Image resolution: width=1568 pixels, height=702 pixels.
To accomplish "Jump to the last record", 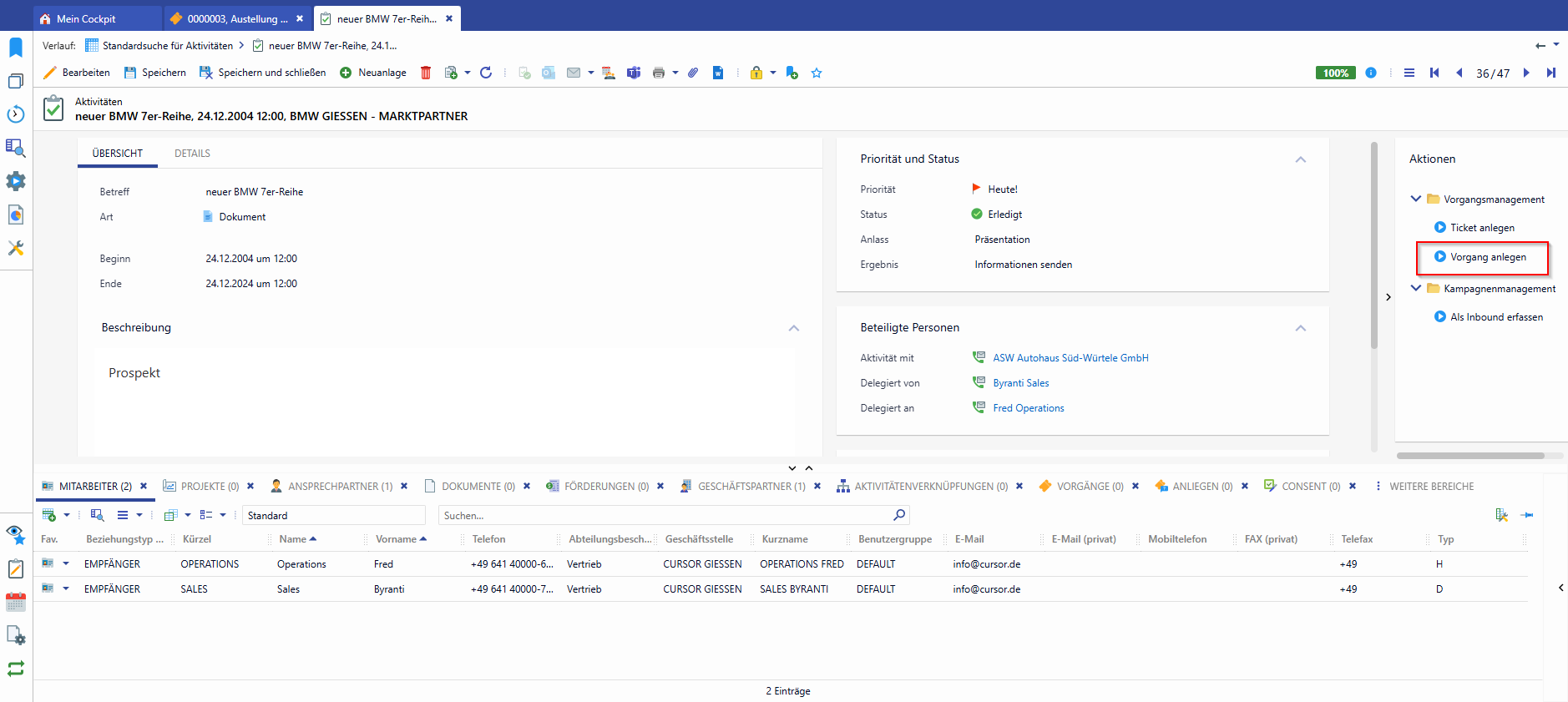I will 1550,73.
